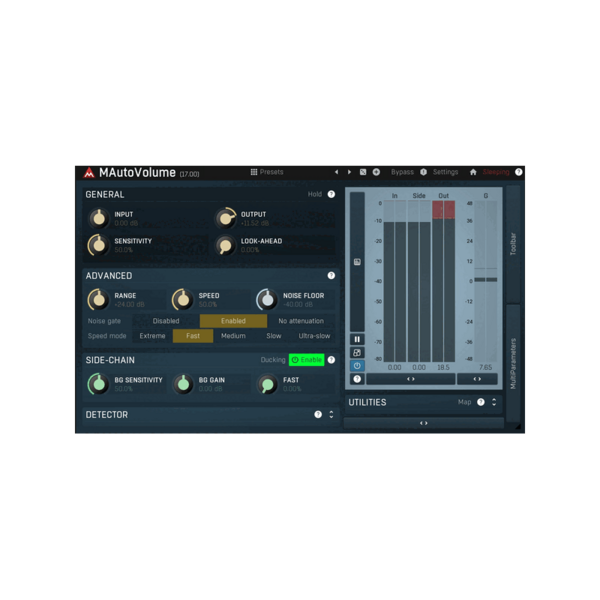Click the G meter value 7.65
The image size is (600, 600).
point(486,367)
